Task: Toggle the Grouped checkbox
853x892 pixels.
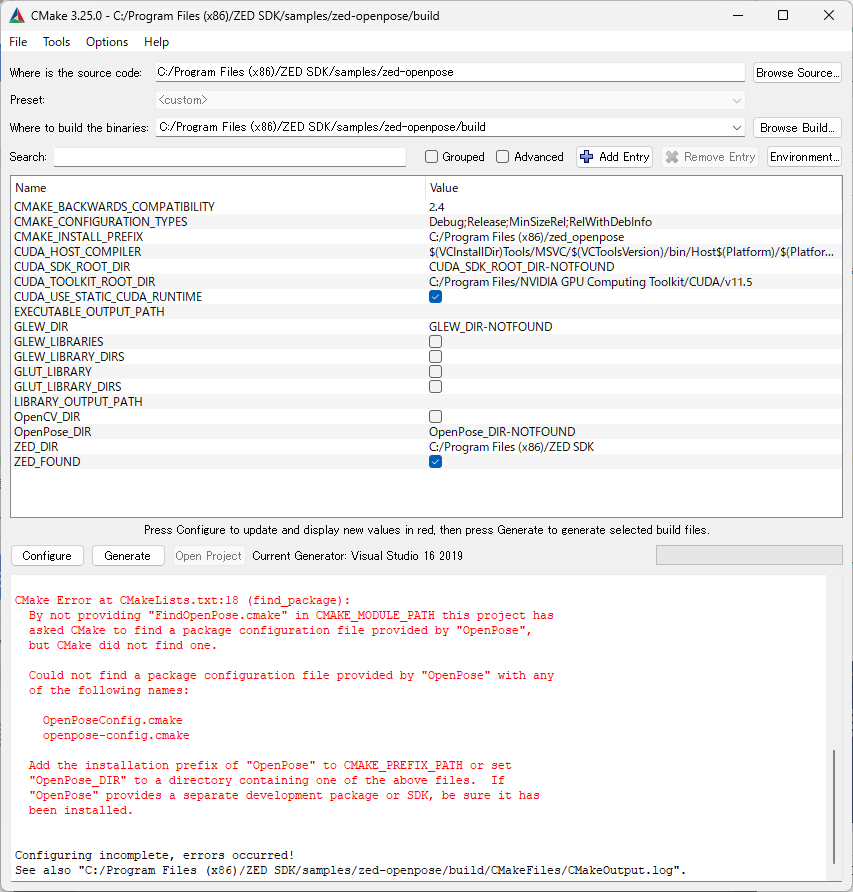Action: click(x=431, y=157)
